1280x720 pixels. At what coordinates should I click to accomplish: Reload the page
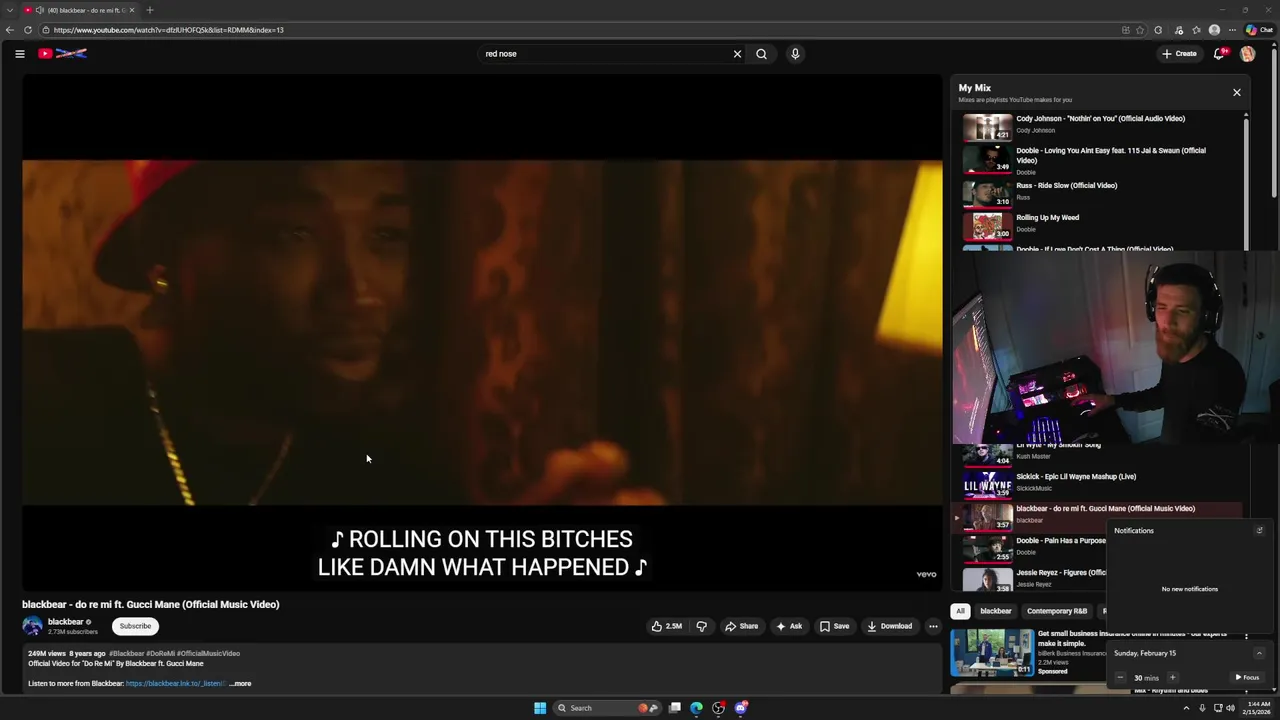point(28,30)
